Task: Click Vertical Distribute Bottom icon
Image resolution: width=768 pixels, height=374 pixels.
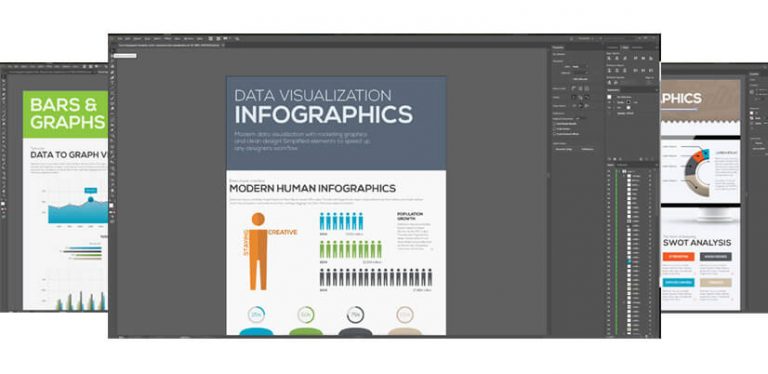Action: (625, 70)
